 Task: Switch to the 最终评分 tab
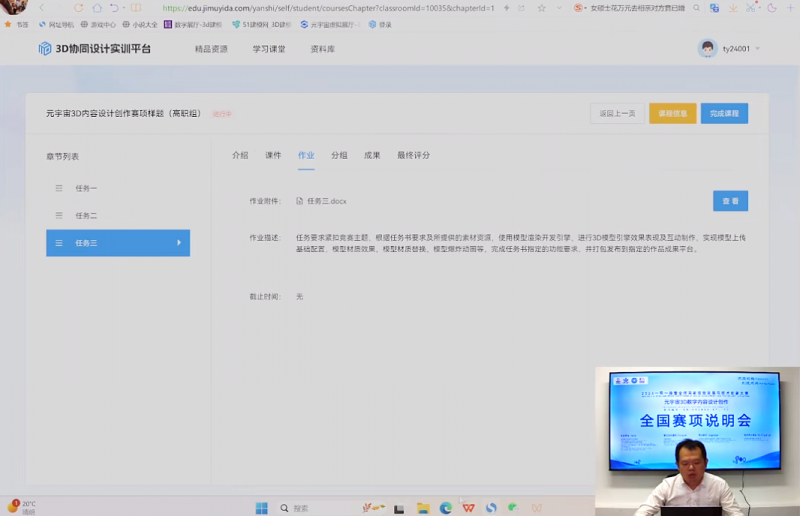pos(413,156)
